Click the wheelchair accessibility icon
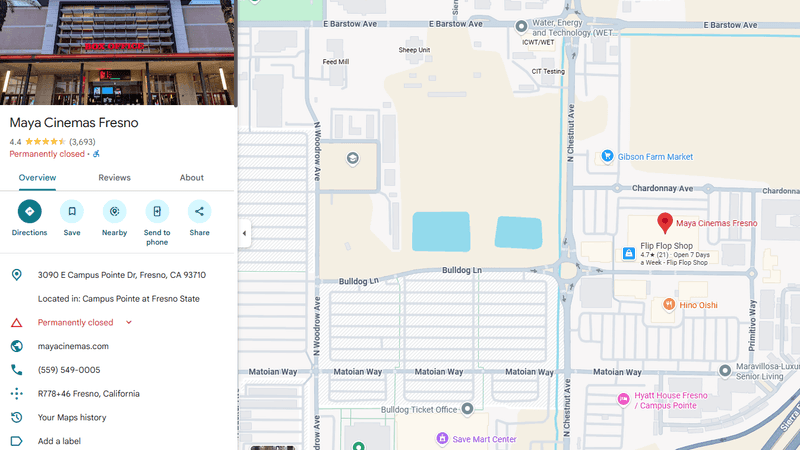Image resolution: width=800 pixels, height=450 pixels. 96,154
